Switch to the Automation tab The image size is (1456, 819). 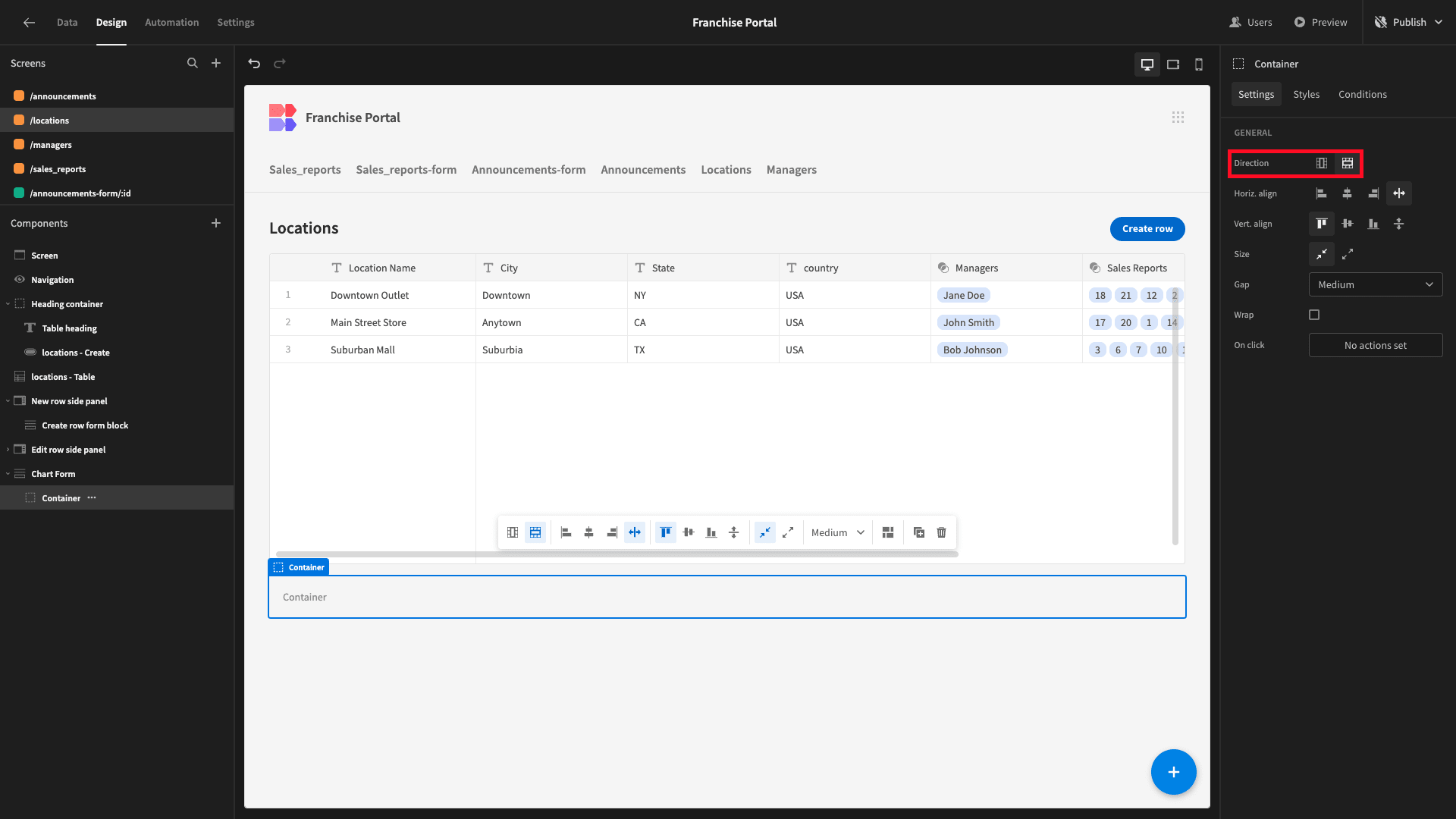172,22
